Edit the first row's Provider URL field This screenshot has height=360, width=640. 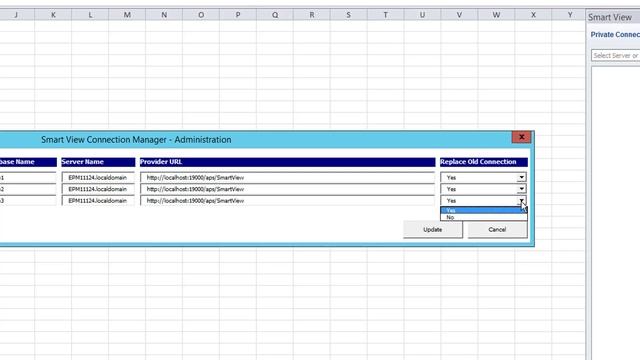(x=287, y=178)
